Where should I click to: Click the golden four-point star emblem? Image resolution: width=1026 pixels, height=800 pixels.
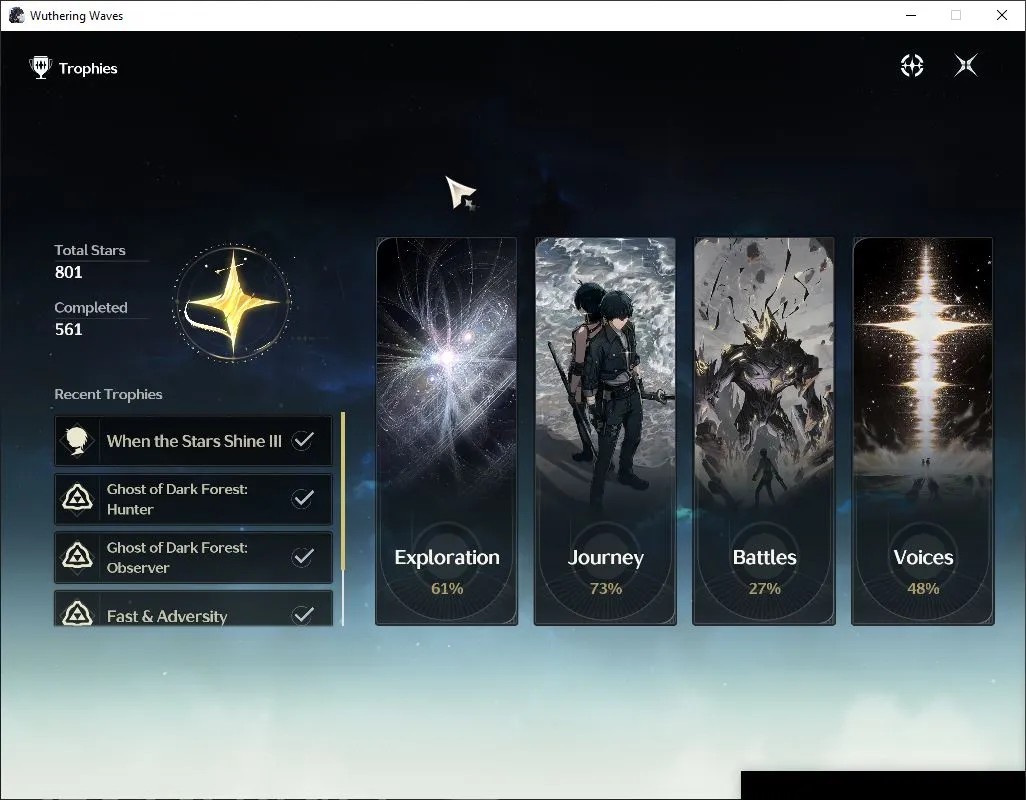232,302
